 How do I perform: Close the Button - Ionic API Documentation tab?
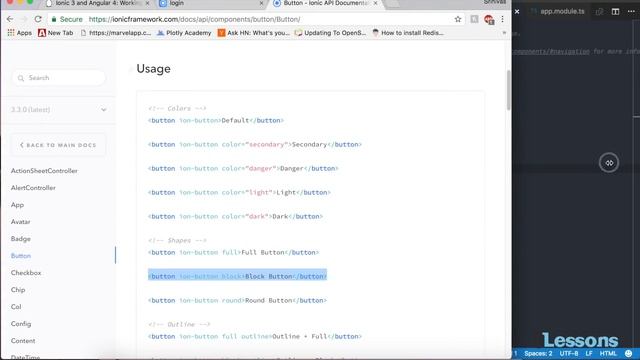[x=375, y=3]
